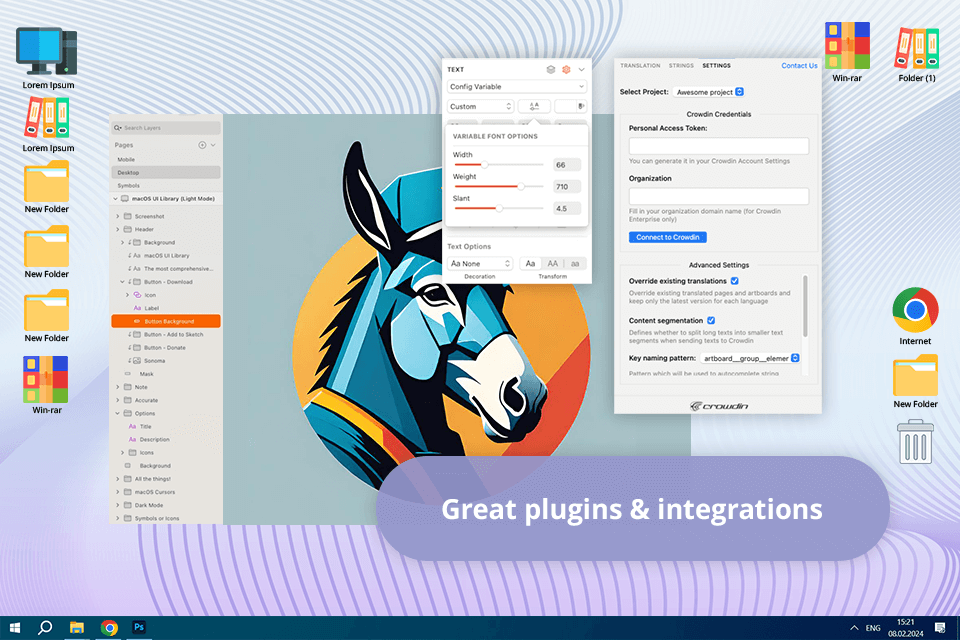Image resolution: width=960 pixels, height=640 pixels.
Task: Click the Width slider handle
Action: [484, 165]
